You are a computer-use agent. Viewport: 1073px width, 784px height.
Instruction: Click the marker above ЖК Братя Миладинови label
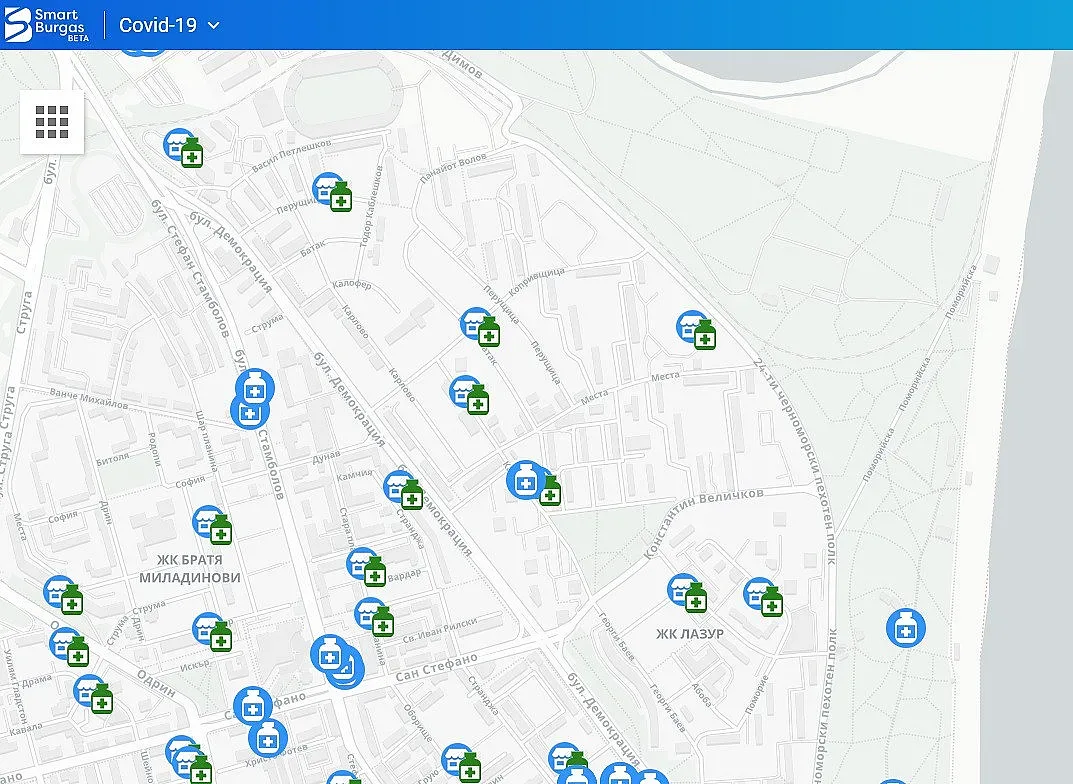(212, 523)
